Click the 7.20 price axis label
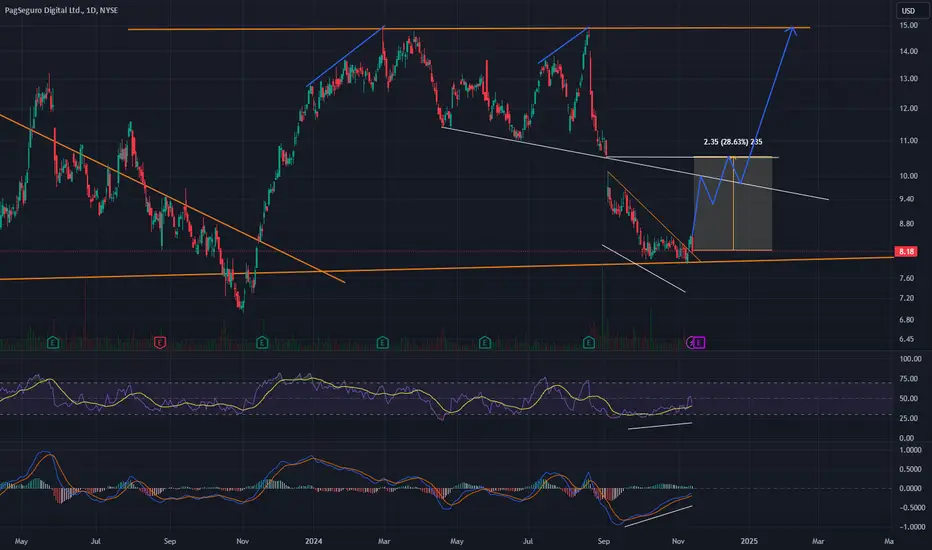 point(906,298)
